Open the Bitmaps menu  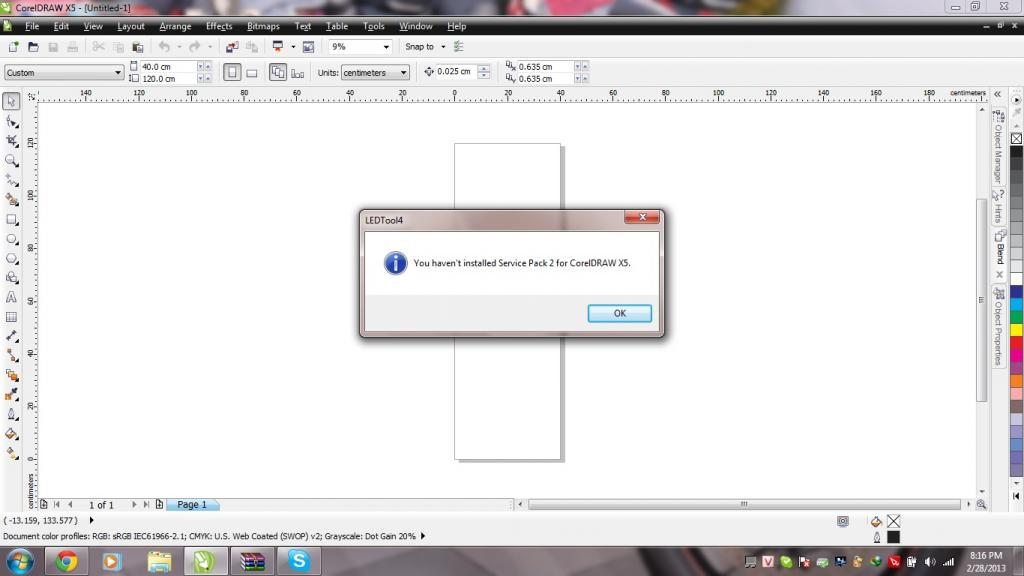[x=263, y=26]
